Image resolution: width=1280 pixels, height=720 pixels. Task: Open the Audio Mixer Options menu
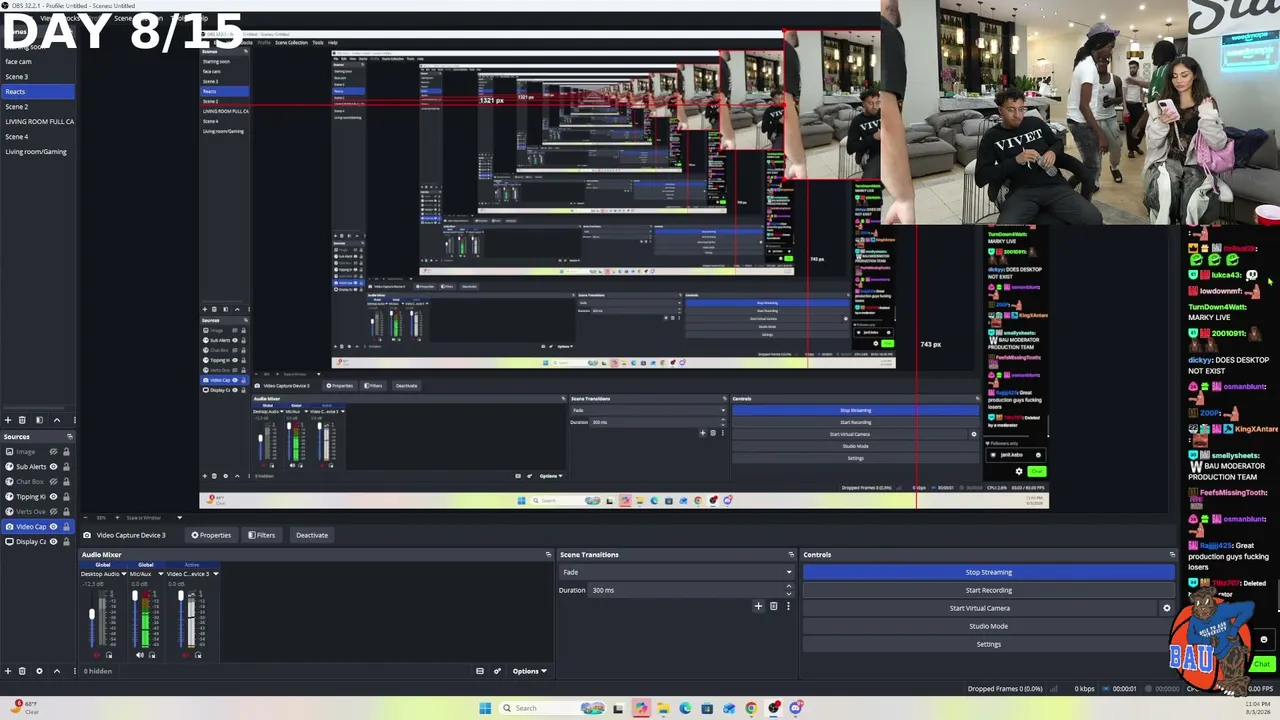coord(529,671)
